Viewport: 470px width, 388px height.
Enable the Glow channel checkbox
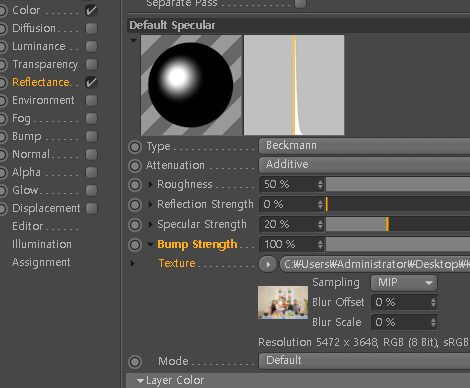coord(91,190)
